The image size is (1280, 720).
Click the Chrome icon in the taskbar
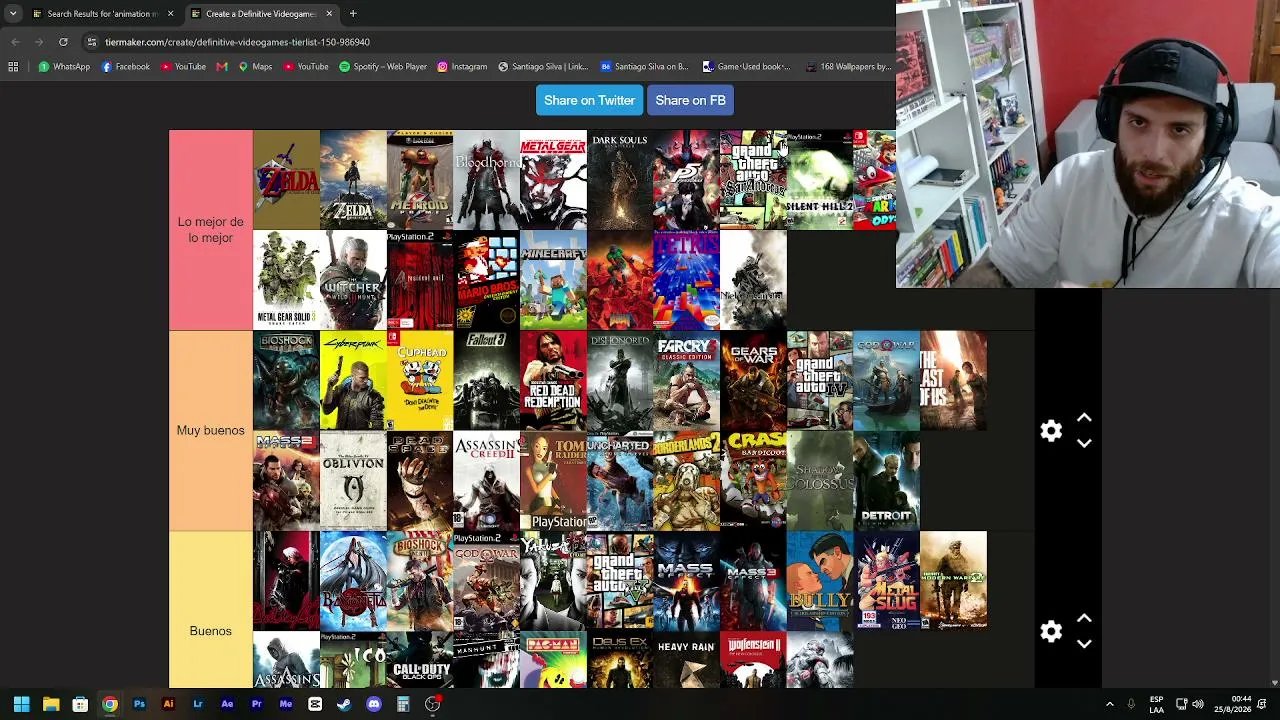pos(110,704)
